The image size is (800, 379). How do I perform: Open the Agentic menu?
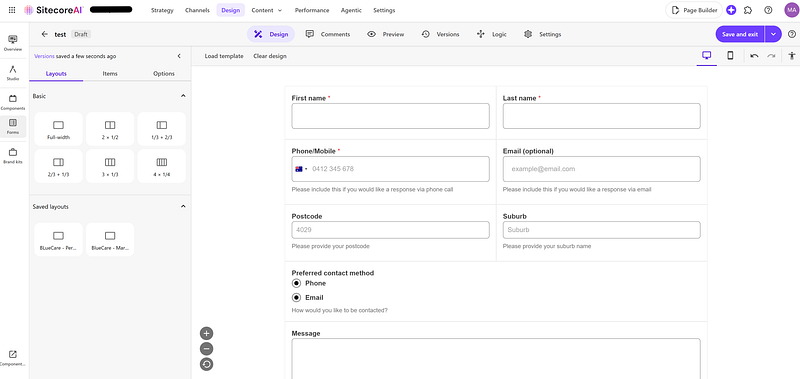[x=351, y=10]
